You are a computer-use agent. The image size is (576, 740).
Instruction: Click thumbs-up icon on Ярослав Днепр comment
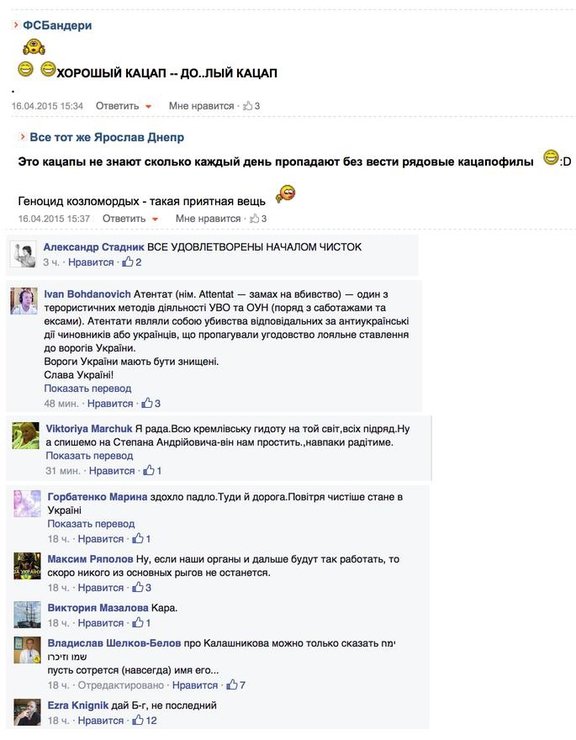click(x=254, y=218)
